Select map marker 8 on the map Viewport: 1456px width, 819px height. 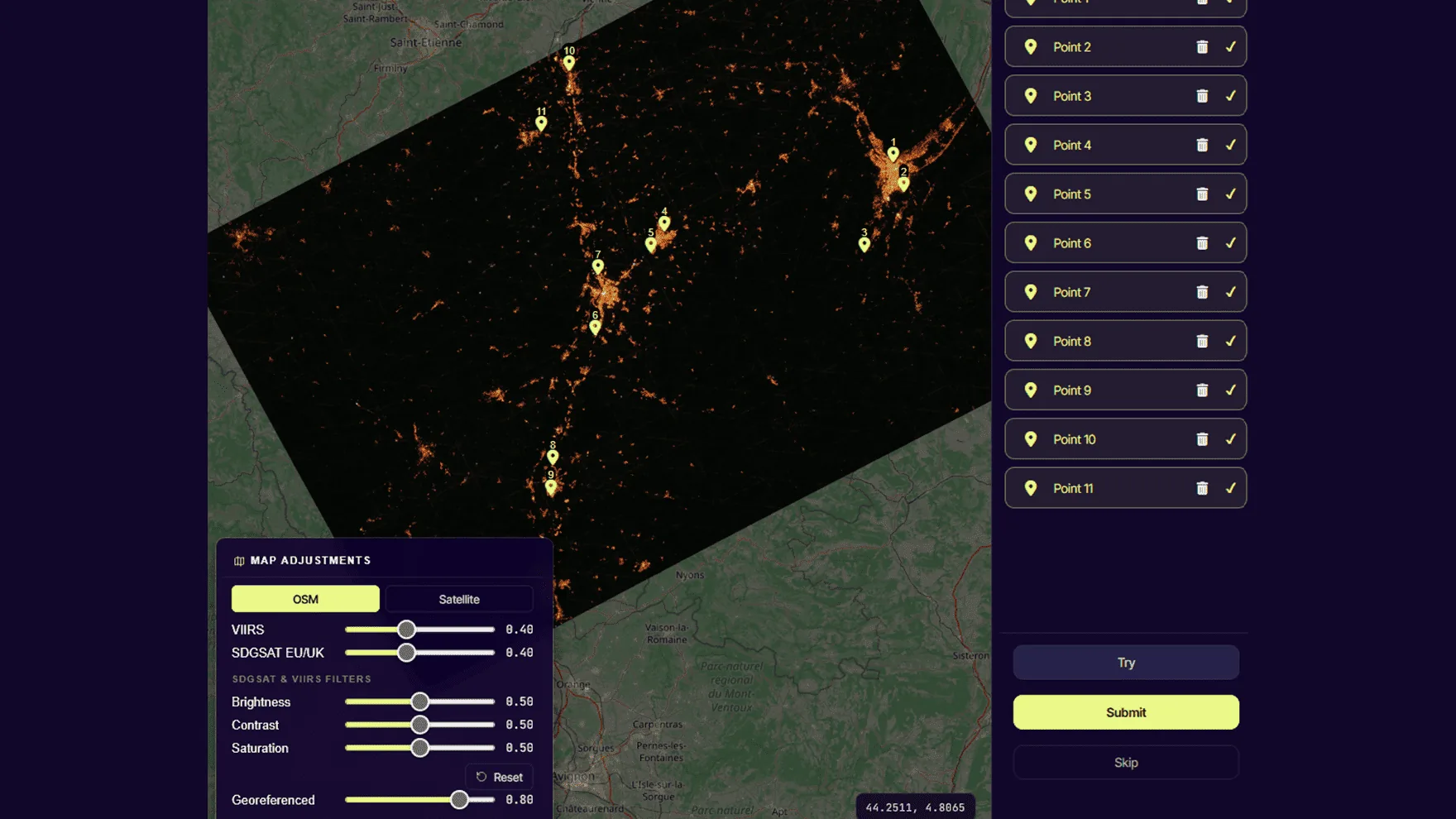pyautogui.click(x=553, y=457)
